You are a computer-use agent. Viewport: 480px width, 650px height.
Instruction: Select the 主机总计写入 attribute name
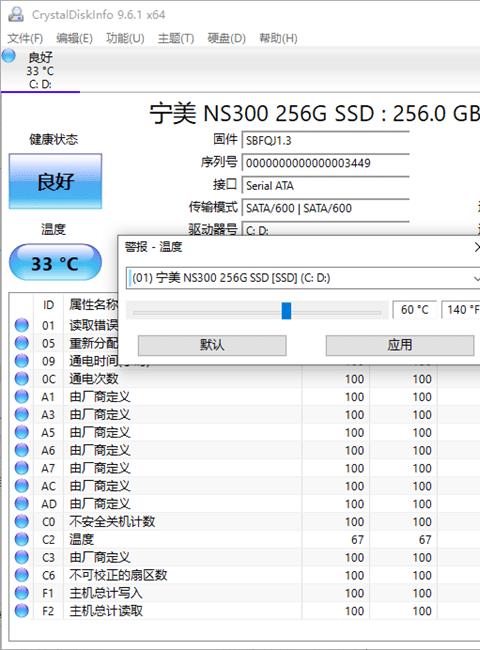pyautogui.click(x=106, y=592)
